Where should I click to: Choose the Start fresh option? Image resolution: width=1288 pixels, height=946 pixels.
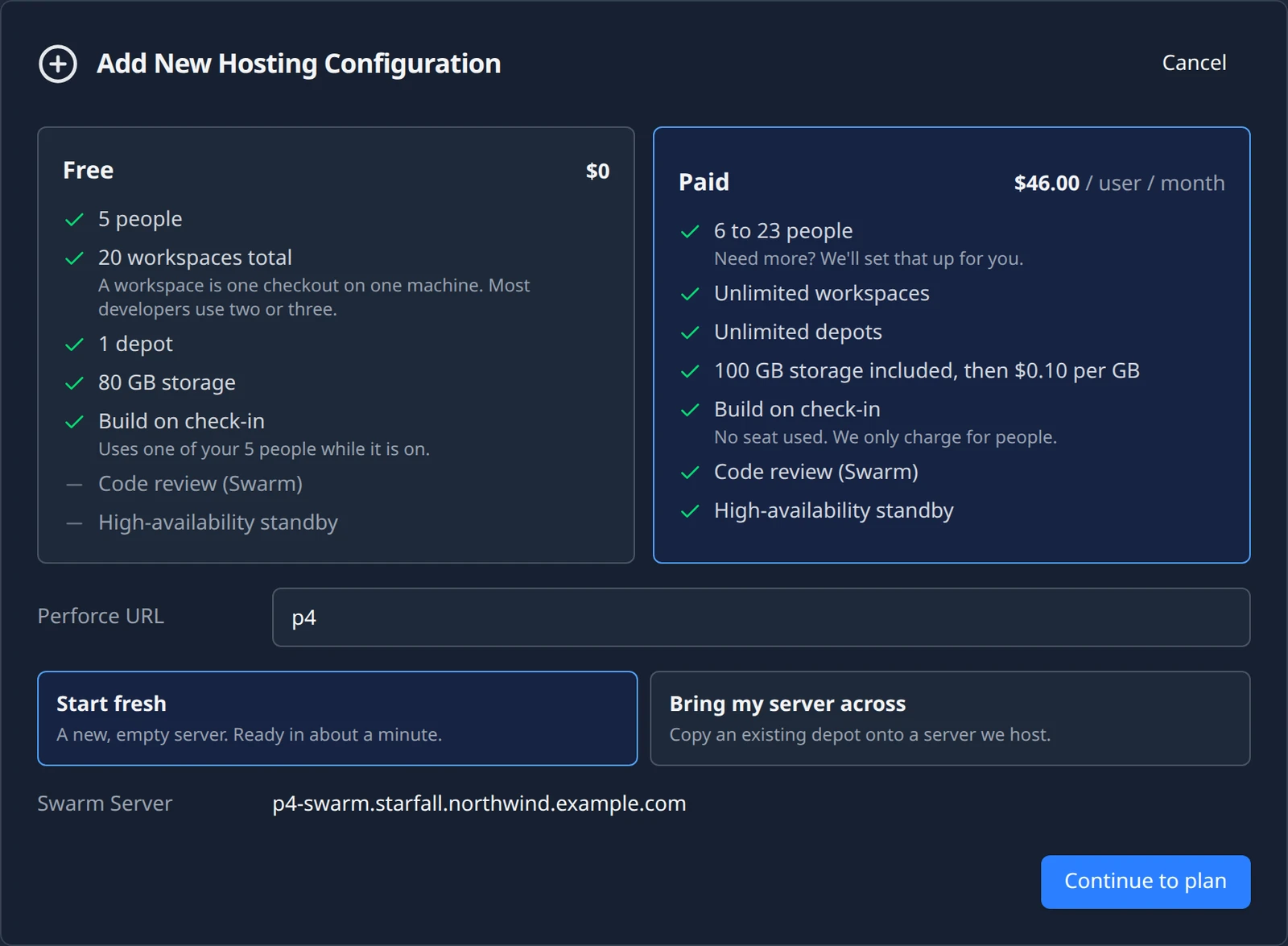[x=337, y=718]
